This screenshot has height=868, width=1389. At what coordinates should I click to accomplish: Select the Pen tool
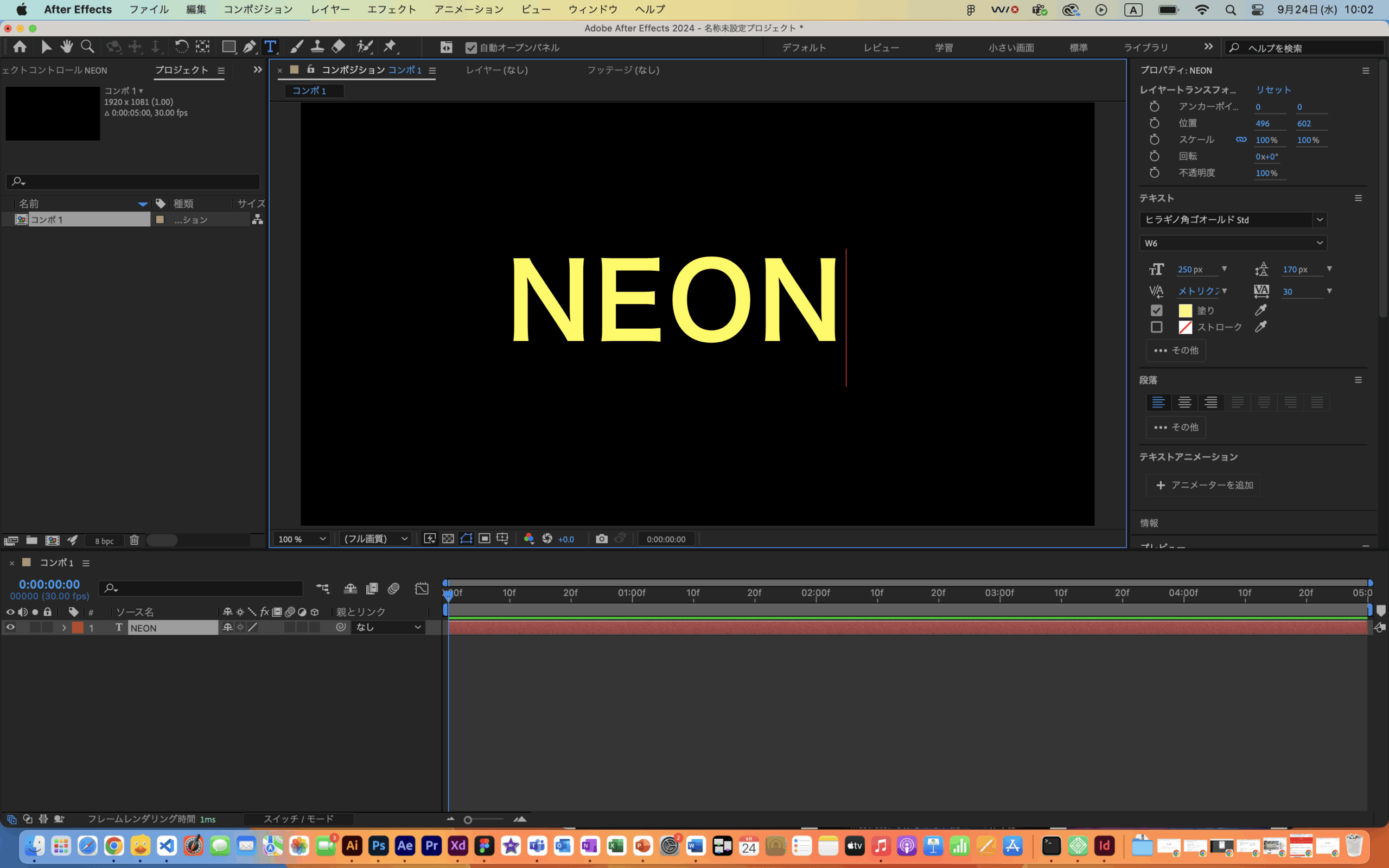249,47
